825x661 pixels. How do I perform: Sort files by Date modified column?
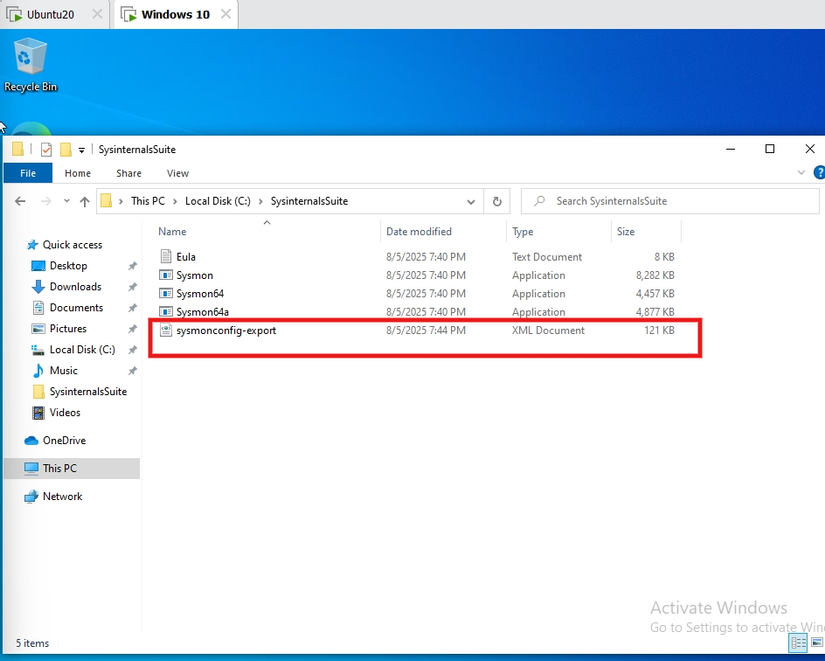(419, 232)
